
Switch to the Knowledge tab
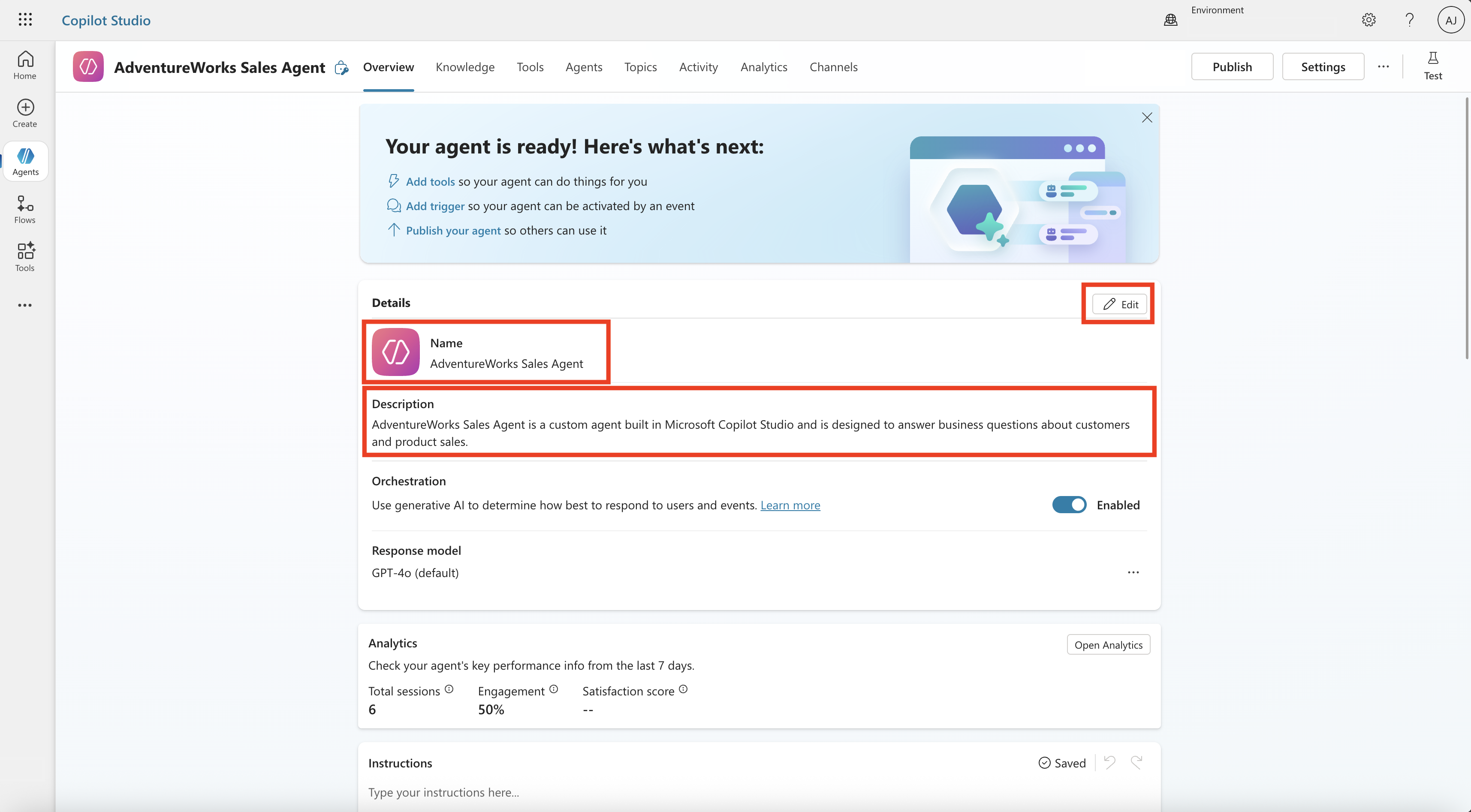pos(465,67)
